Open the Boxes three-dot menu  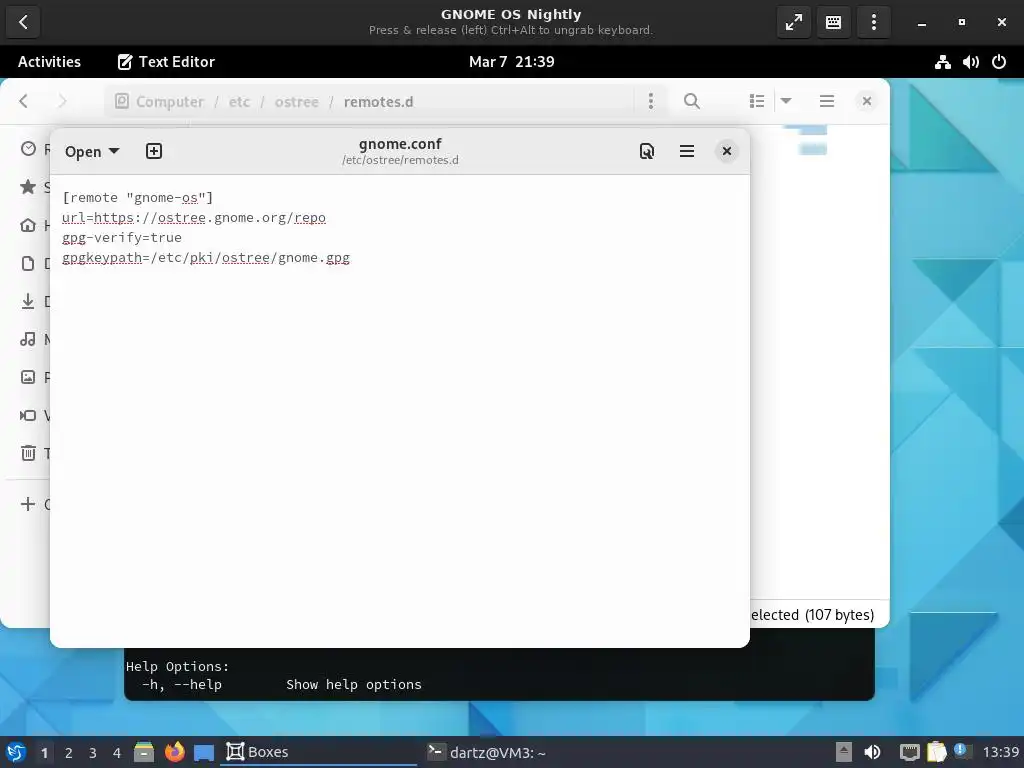(873, 22)
